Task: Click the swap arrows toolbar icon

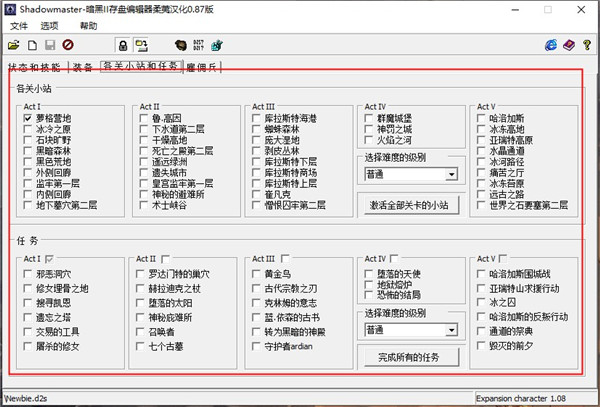Action: pyautogui.click(x=142, y=46)
